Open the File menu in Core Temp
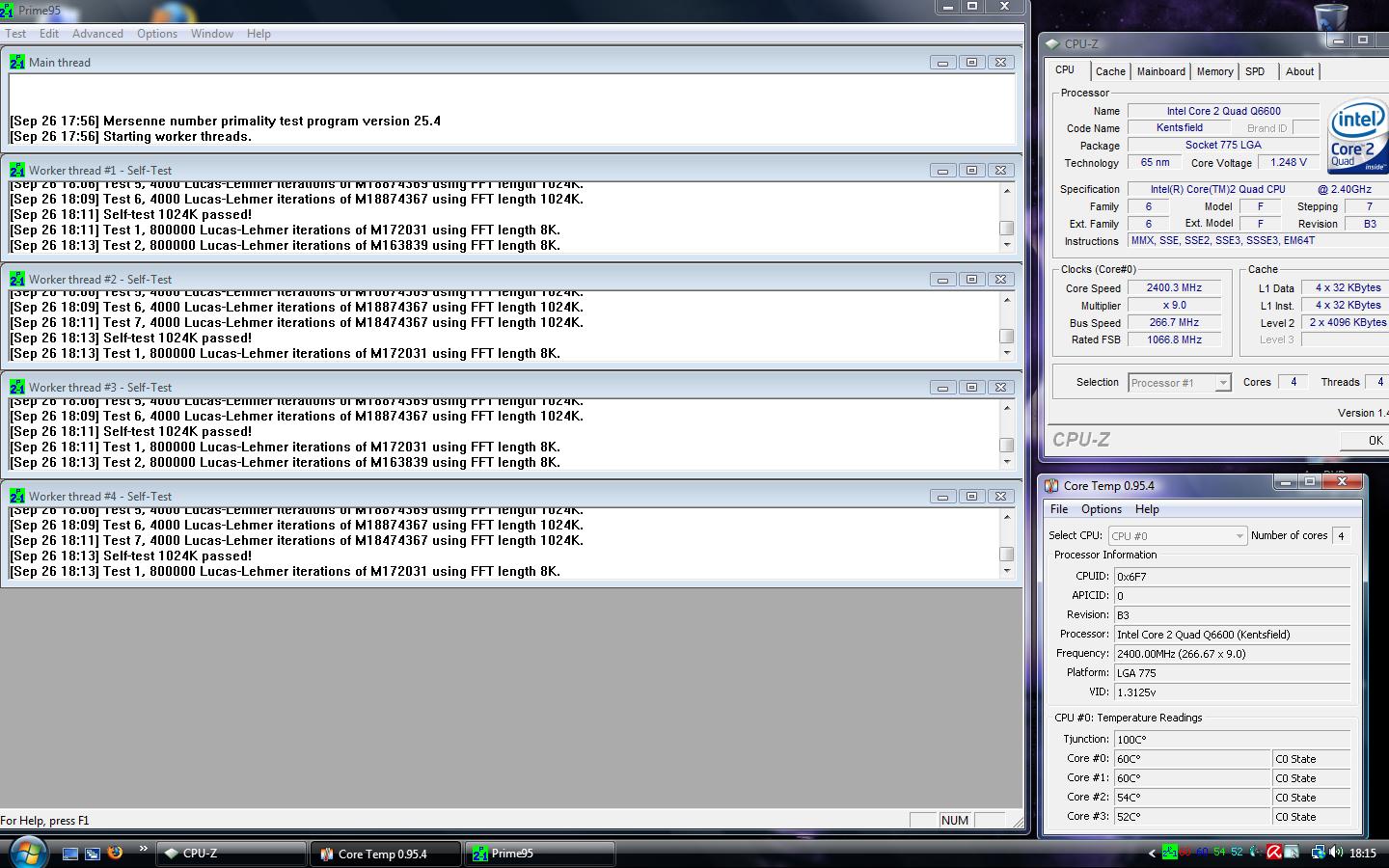The width and height of the screenshot is (1389, 868). (1059, 509)
